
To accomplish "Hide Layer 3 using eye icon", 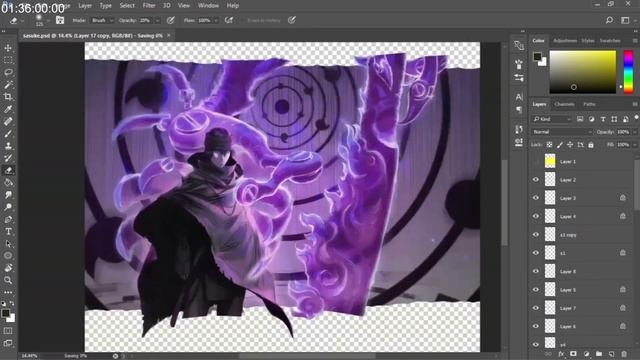I will 536,198.
